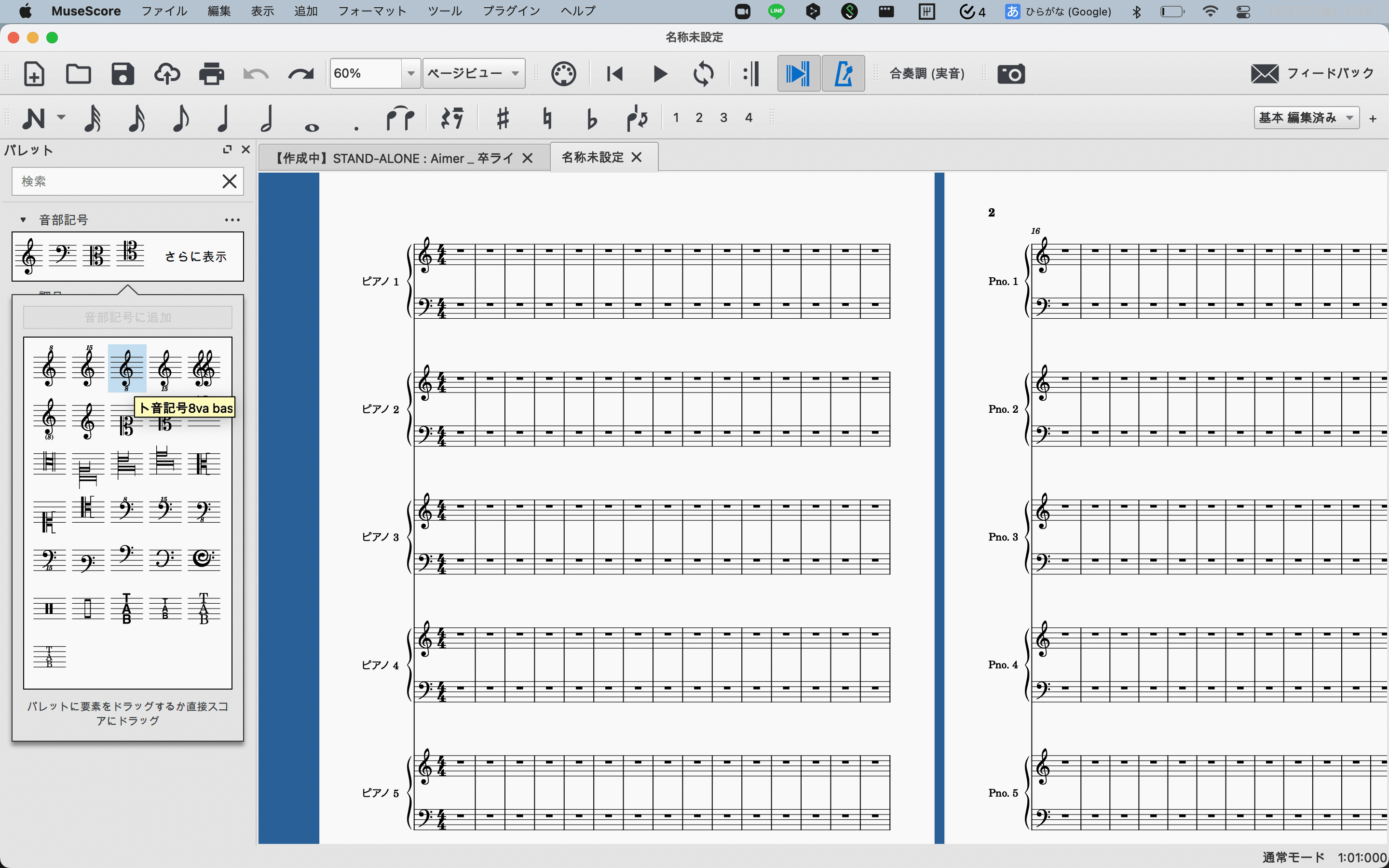Toggle the augmentation dot

[x=356, y=127]
